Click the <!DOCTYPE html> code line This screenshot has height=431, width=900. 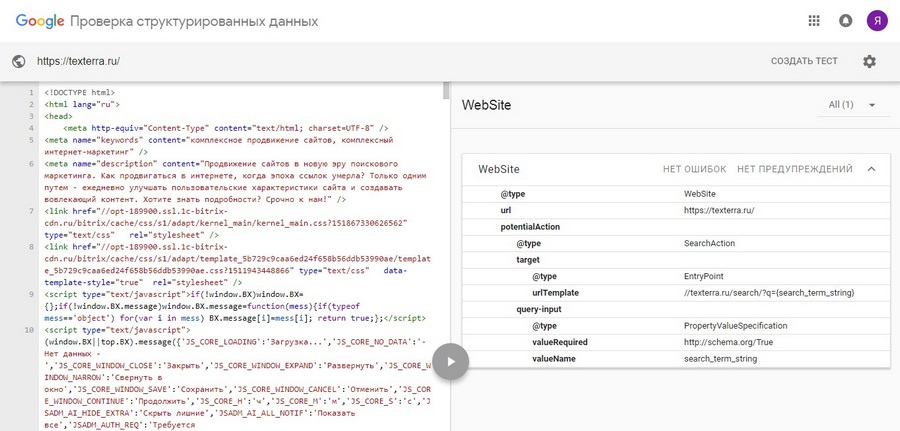[x=79, y=92]
